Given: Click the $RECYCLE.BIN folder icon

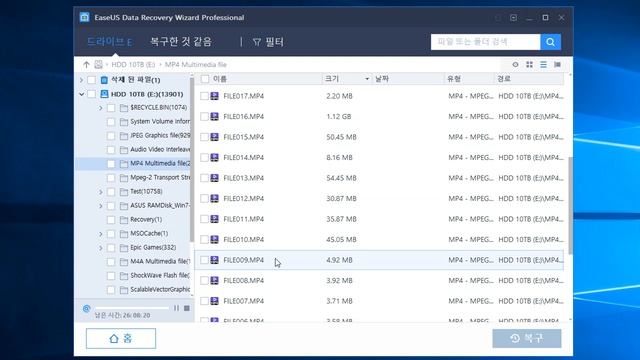Looking at the screenshot, I should 124,108.
